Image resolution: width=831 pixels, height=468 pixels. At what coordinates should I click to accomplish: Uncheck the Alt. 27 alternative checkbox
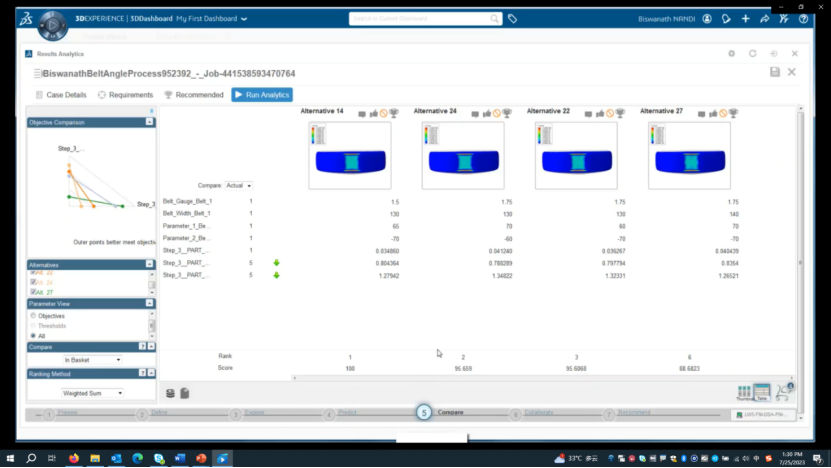[33, 292]
